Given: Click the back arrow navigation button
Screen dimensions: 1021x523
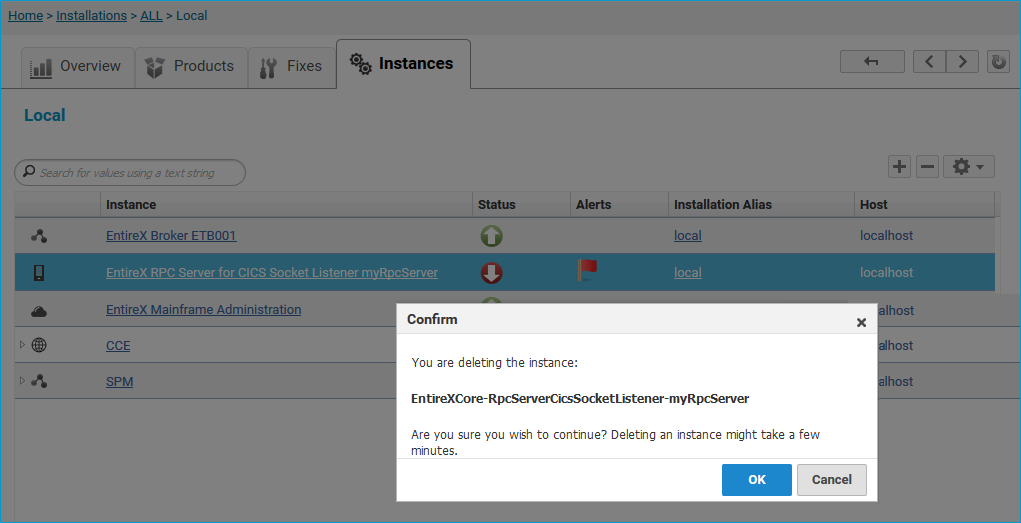Looking at the screenshot, I should (872, 62).
